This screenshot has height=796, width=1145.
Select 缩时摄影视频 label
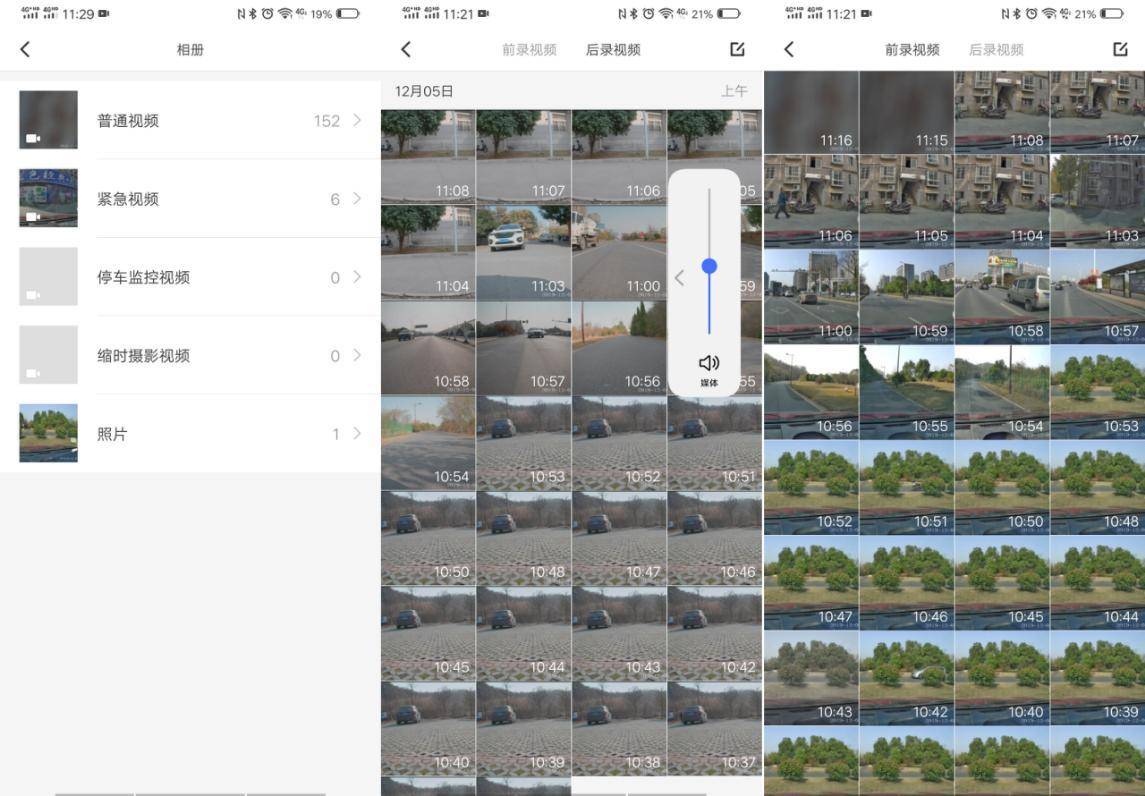tap(143, 356)
